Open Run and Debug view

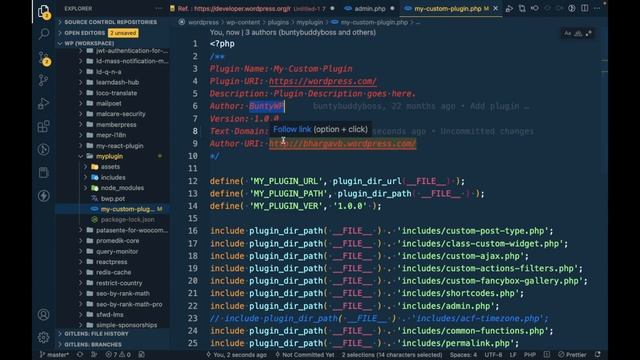pyautogui.click(x=43, y=103)
